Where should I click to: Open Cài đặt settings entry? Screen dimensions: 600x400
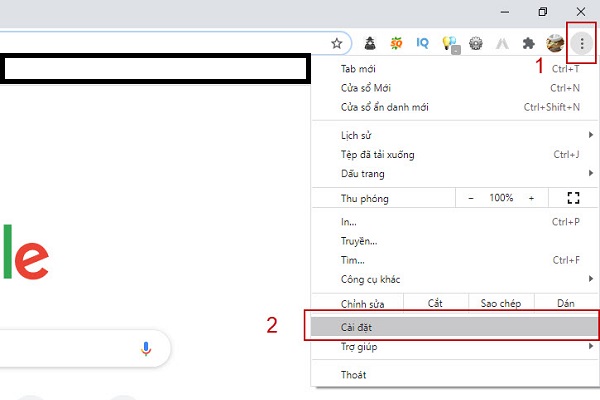coord(454,327)
